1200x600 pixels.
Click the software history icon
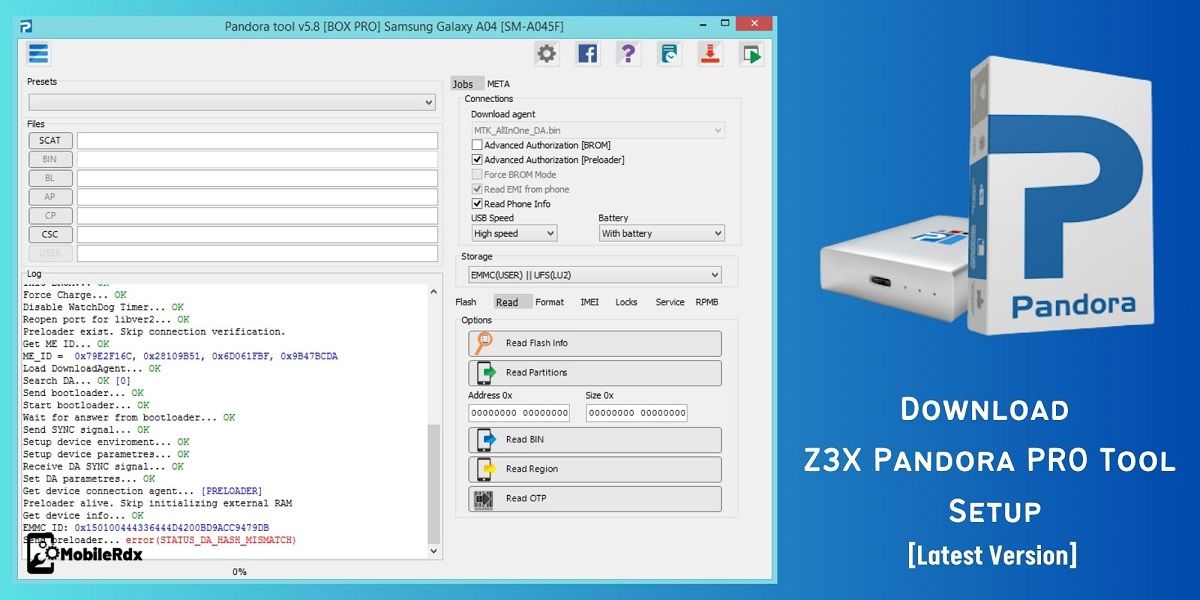point(669,54)
